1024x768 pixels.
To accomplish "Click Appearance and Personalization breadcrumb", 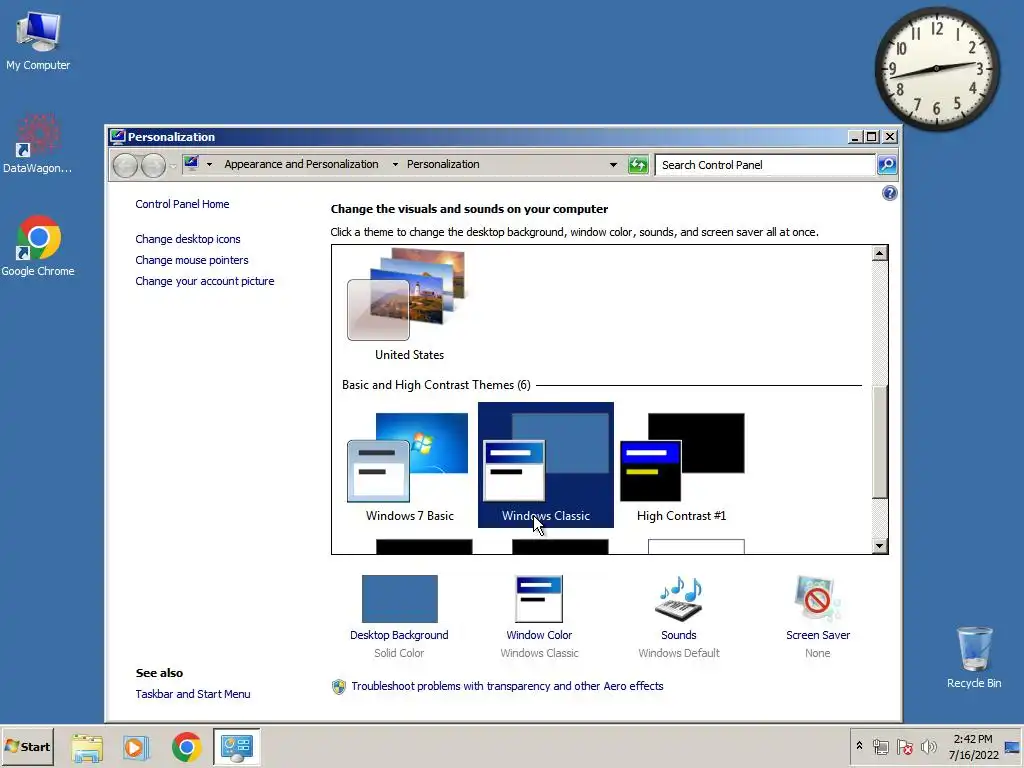I will pyautogui.click(x=301, y=164).
